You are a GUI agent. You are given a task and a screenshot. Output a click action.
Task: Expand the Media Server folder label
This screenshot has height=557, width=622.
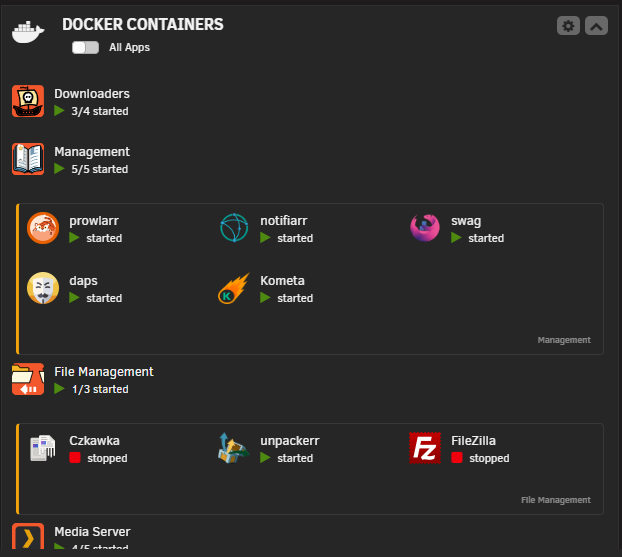(x=92, y=532)
